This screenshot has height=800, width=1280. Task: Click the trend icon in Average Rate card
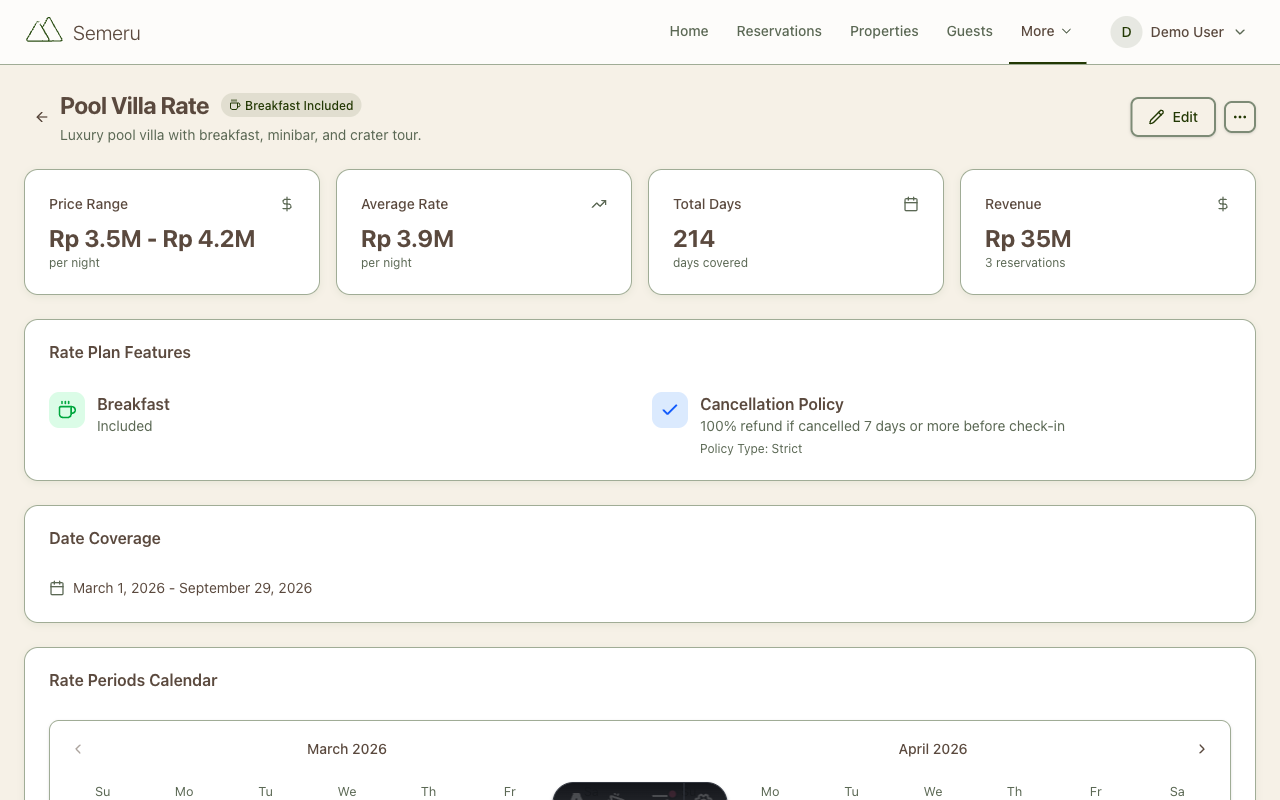tap(599, 204)
